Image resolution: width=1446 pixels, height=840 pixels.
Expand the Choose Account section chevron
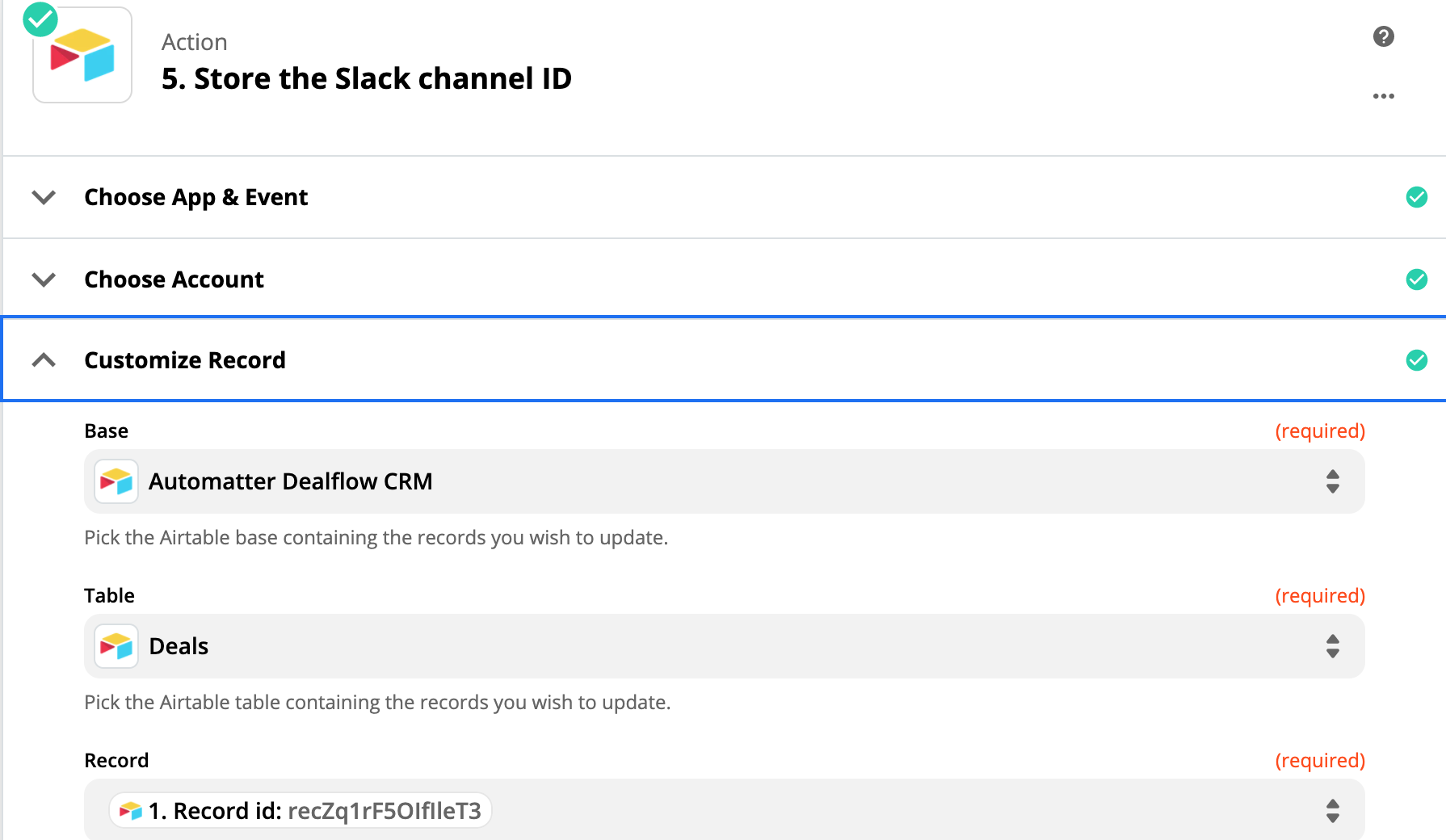tap(44, 279)
